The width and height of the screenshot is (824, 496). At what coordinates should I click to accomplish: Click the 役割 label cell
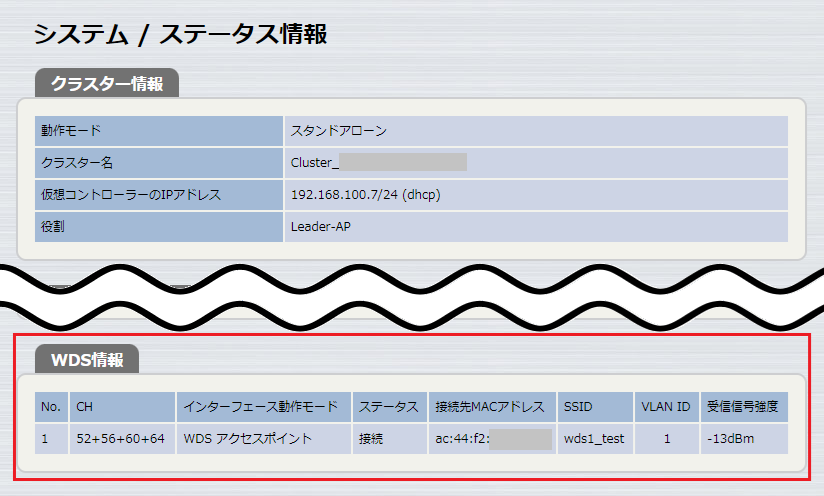tap(159, 227)
